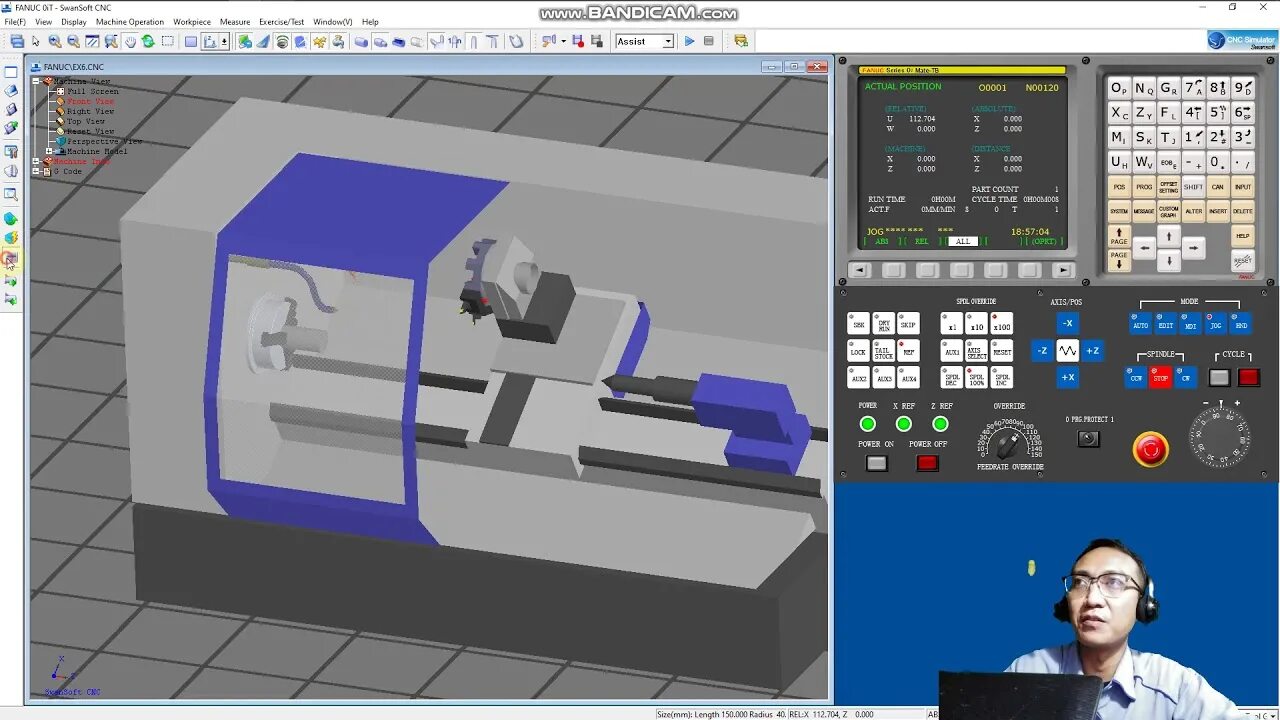Click the red POWER OFF button
This screenshot has height=720, width=1280.
pyautogui.click(x=927, y=463)
